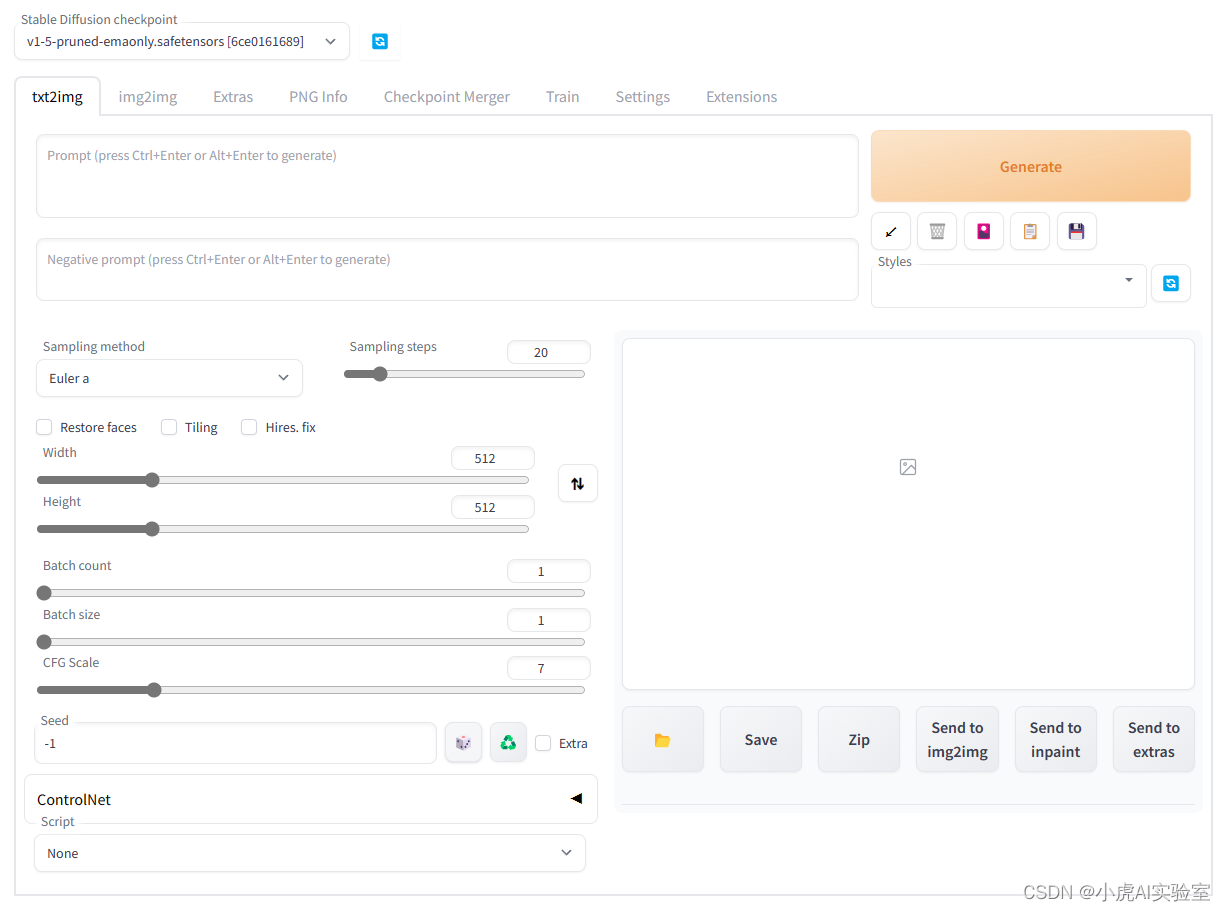Adjust the Height slider
The image size is (1225, 911).
pos(283,529)
